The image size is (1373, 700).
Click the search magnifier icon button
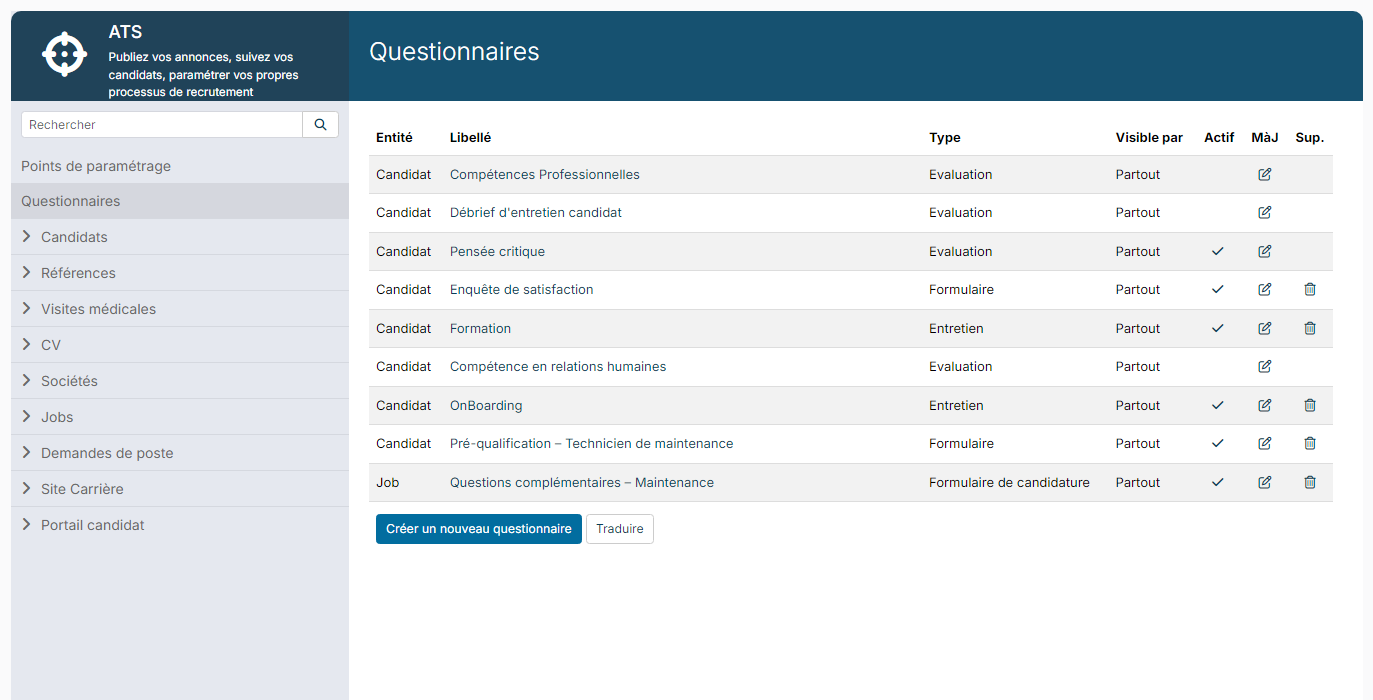point(320,125)
